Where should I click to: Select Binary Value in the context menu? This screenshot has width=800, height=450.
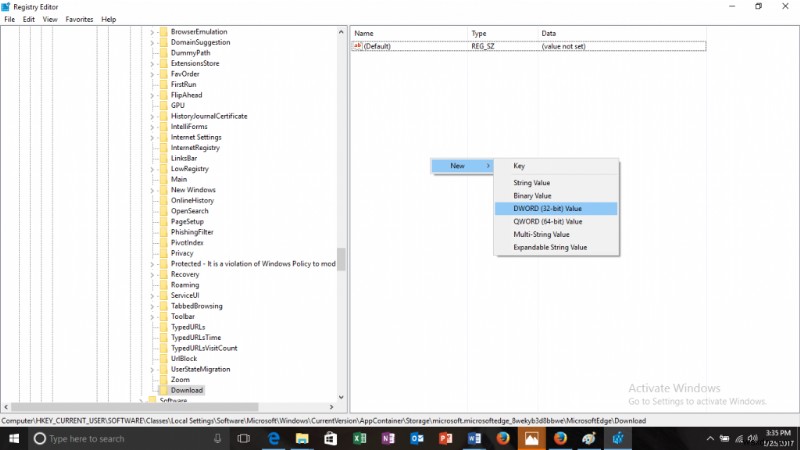556,195
